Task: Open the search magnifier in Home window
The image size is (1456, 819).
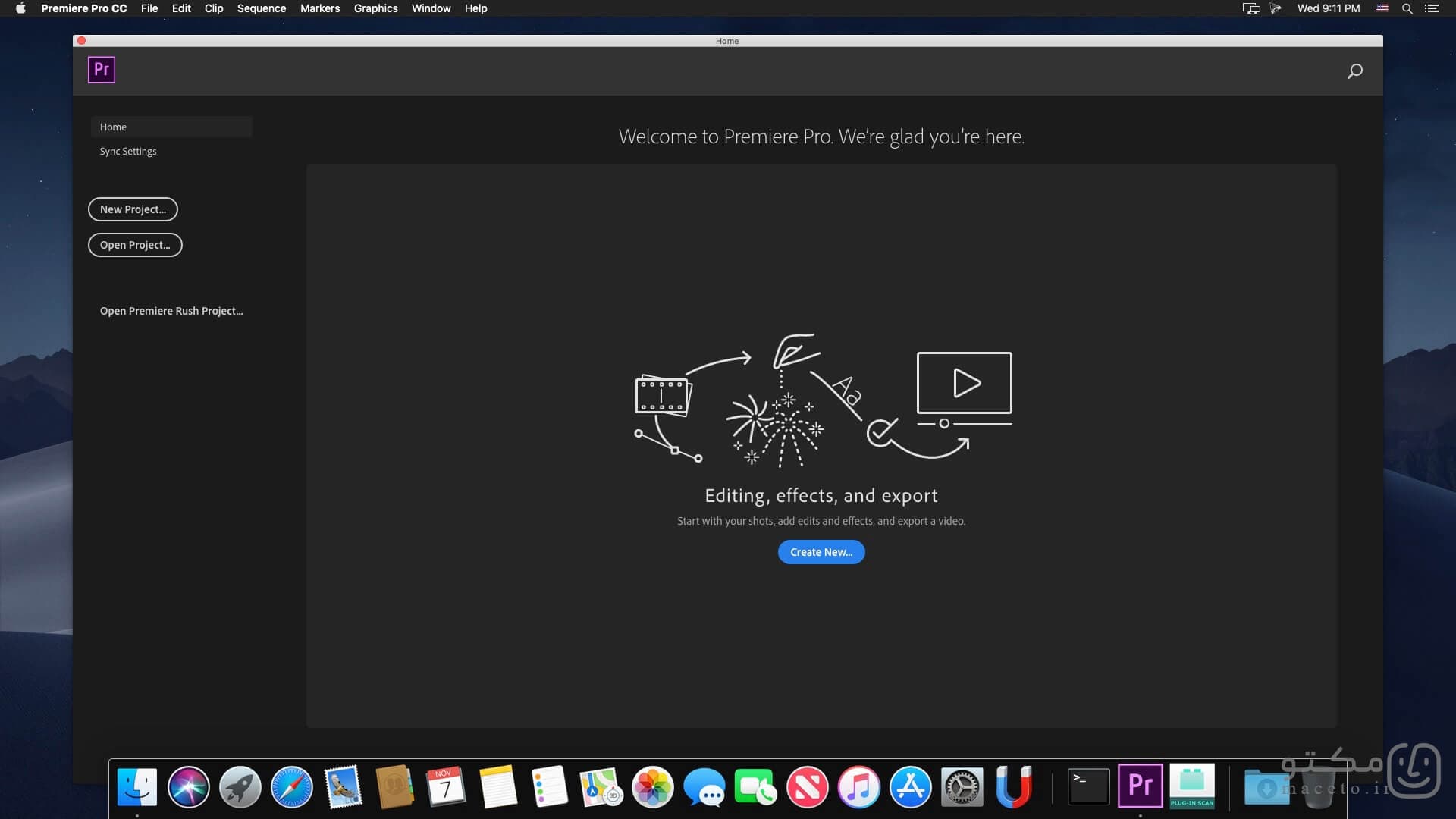Action: click(x=1354, y=71)
